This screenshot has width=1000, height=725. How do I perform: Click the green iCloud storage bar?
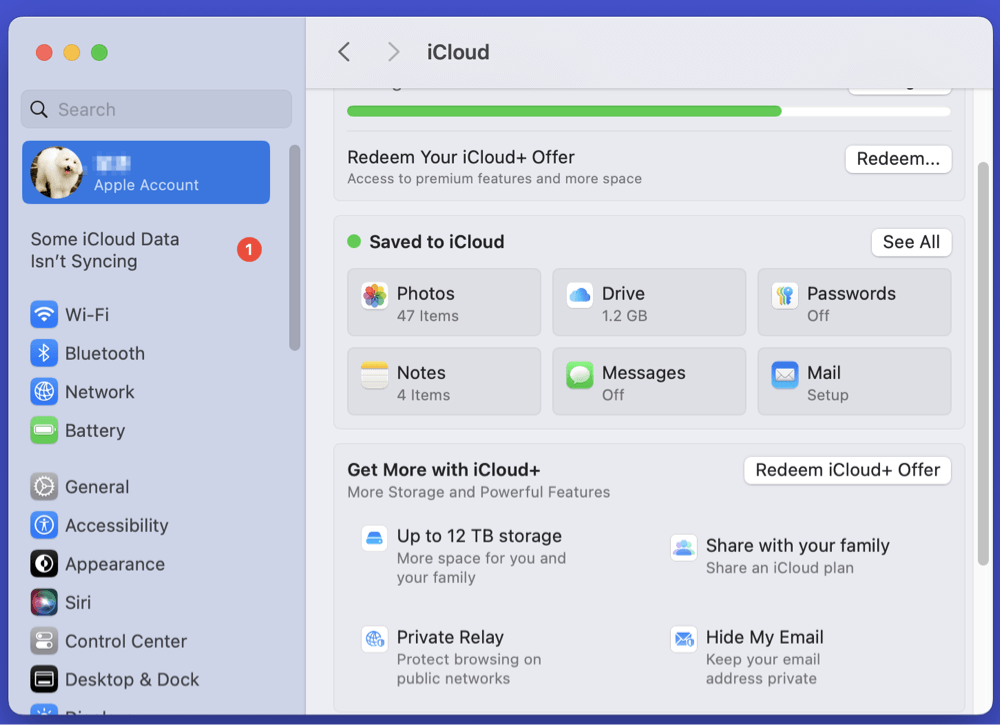[564, 111]
